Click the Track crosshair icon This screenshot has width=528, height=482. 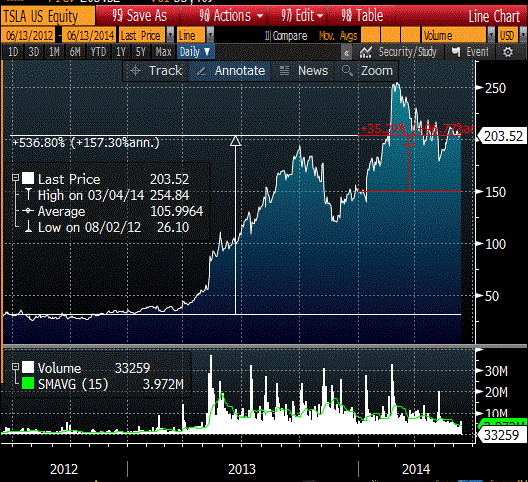pos(135,71)
